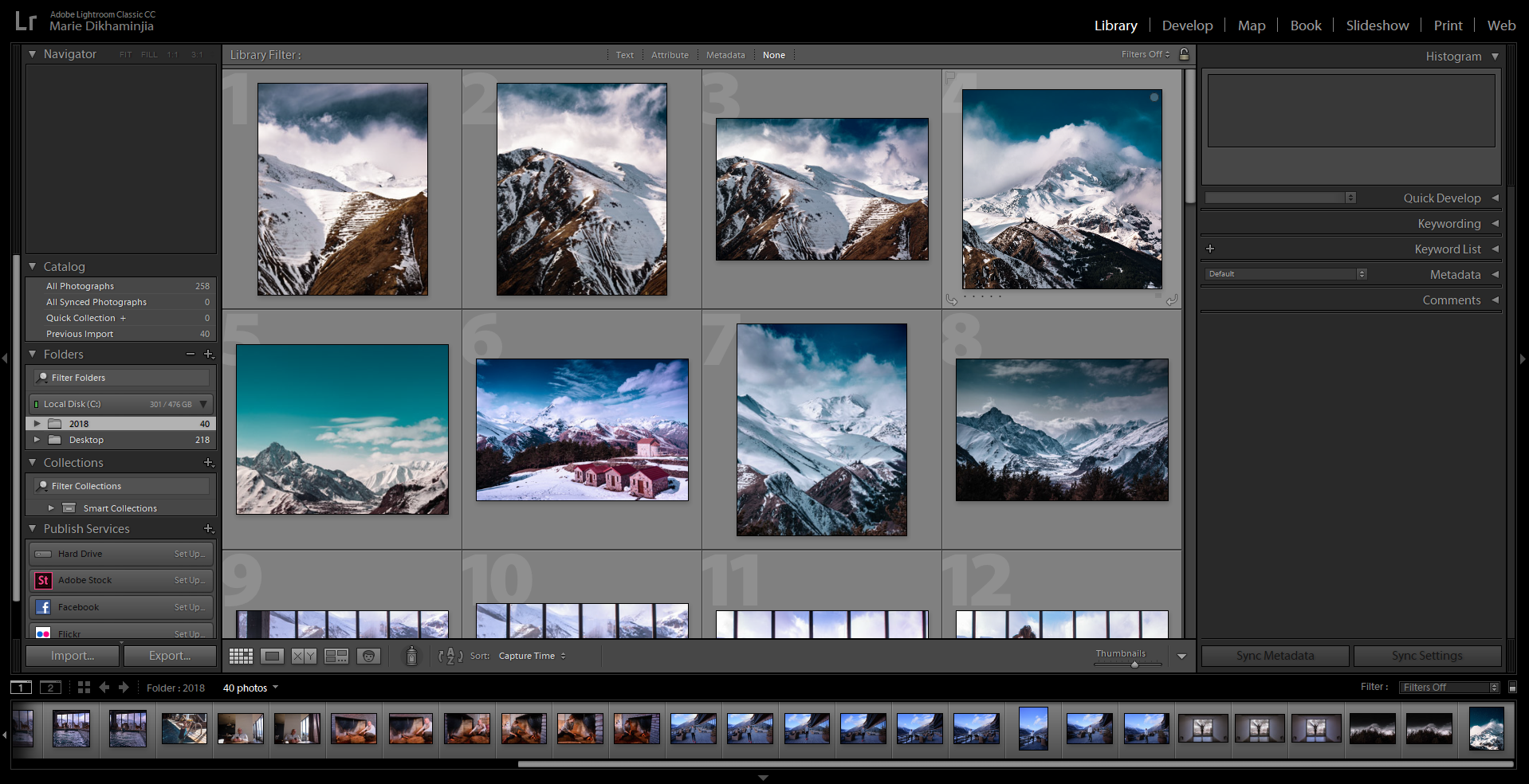This screenshot has width=1529, height=784.
Task: Open People face view
Action: (x=368, y=656)
